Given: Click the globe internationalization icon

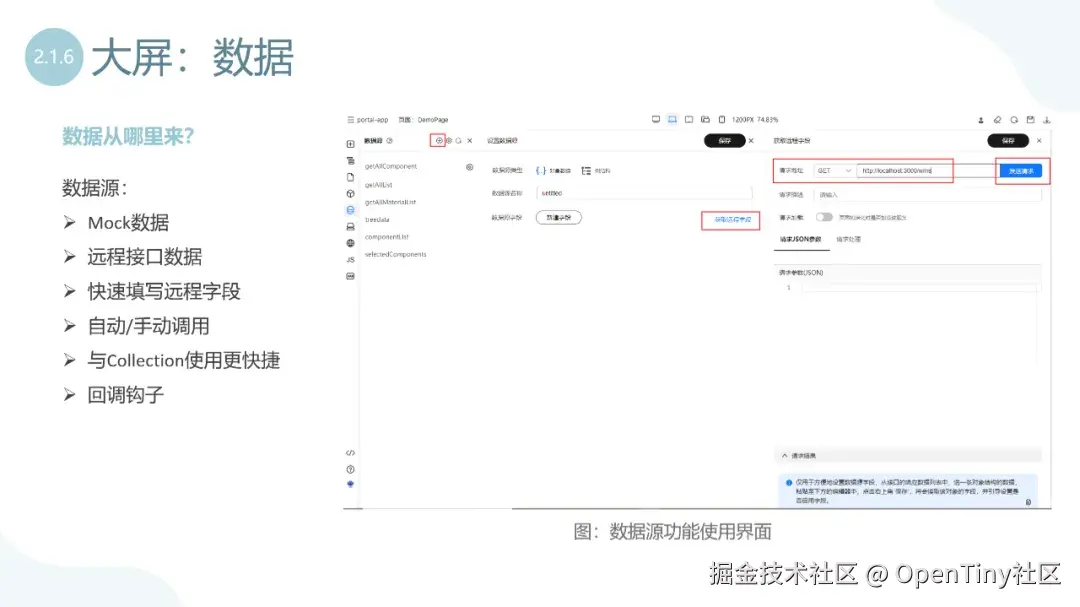Looking at the screenshot, I should (x=350, y=242).
